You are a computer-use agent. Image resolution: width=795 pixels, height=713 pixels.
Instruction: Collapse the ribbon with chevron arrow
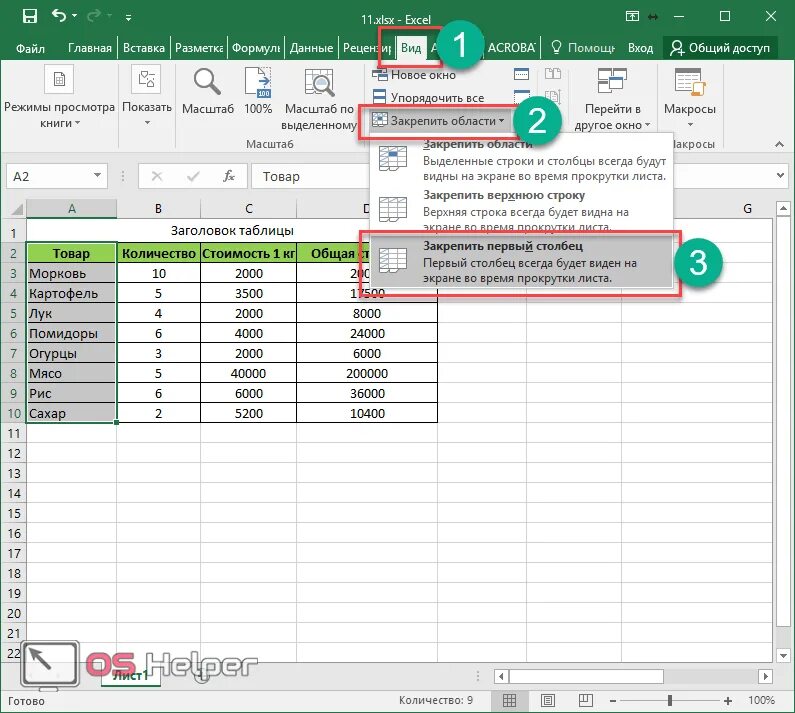click(779, 145)
